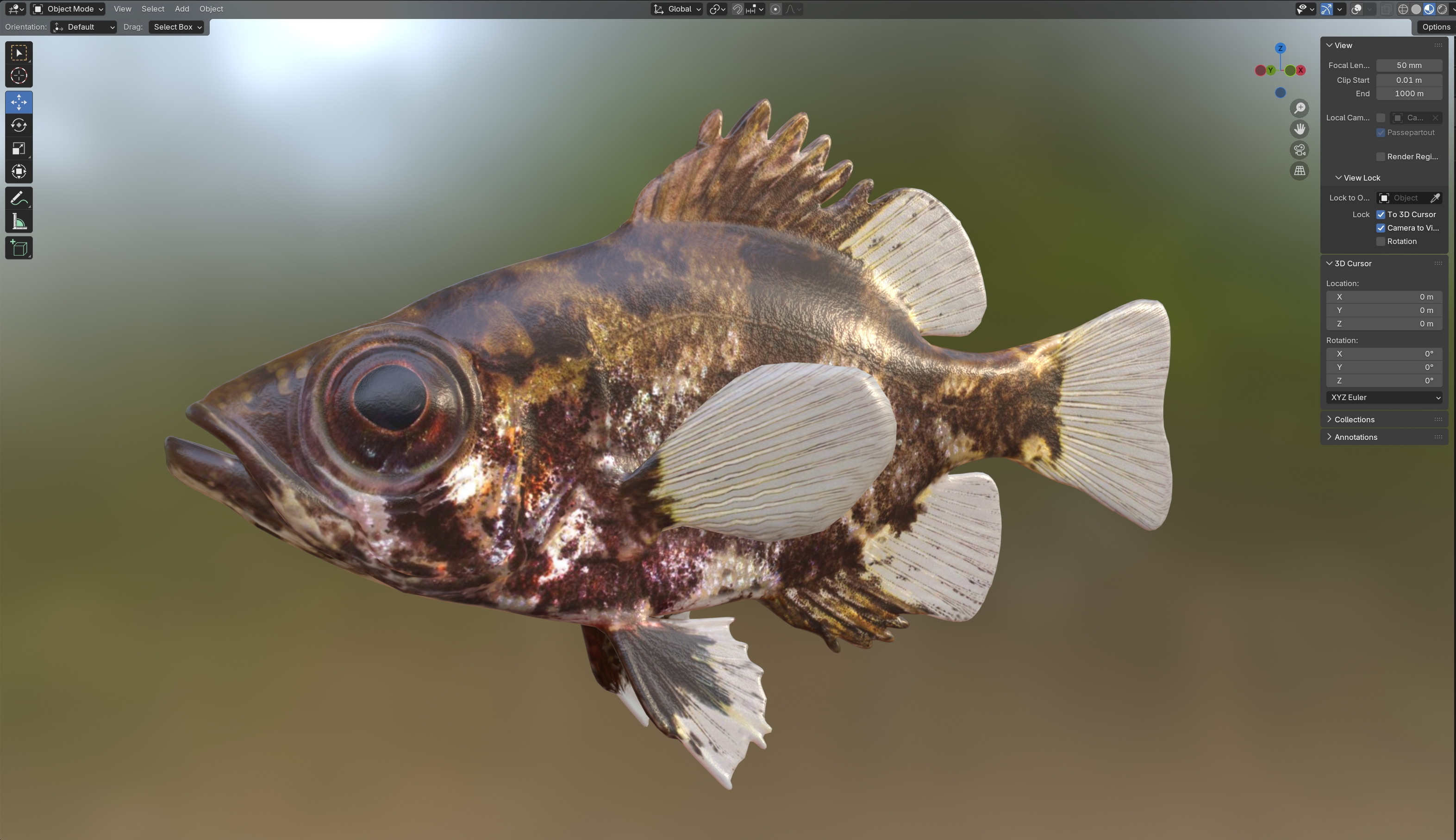The image size is (1456, 840).
Task: Open the XYZ Euler rotation dropdown
Action: pyautogui.click(x=1384, y=397)
